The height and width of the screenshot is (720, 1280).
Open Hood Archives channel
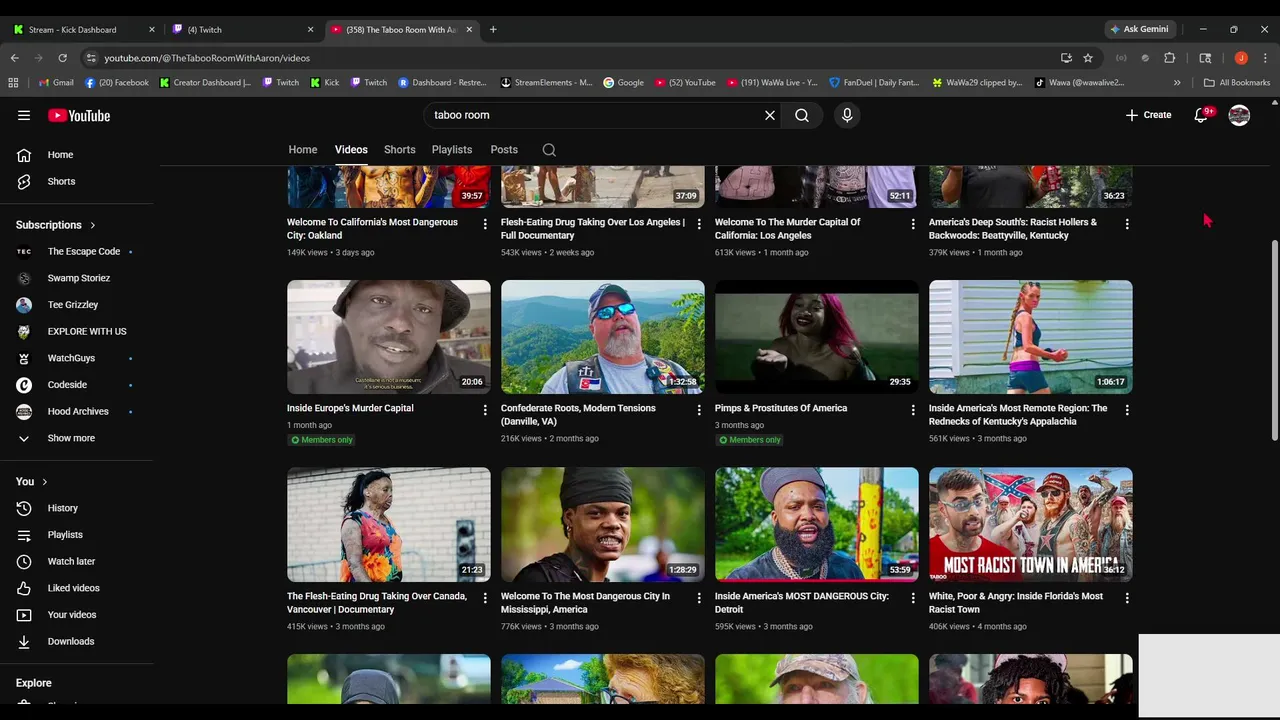77,412
